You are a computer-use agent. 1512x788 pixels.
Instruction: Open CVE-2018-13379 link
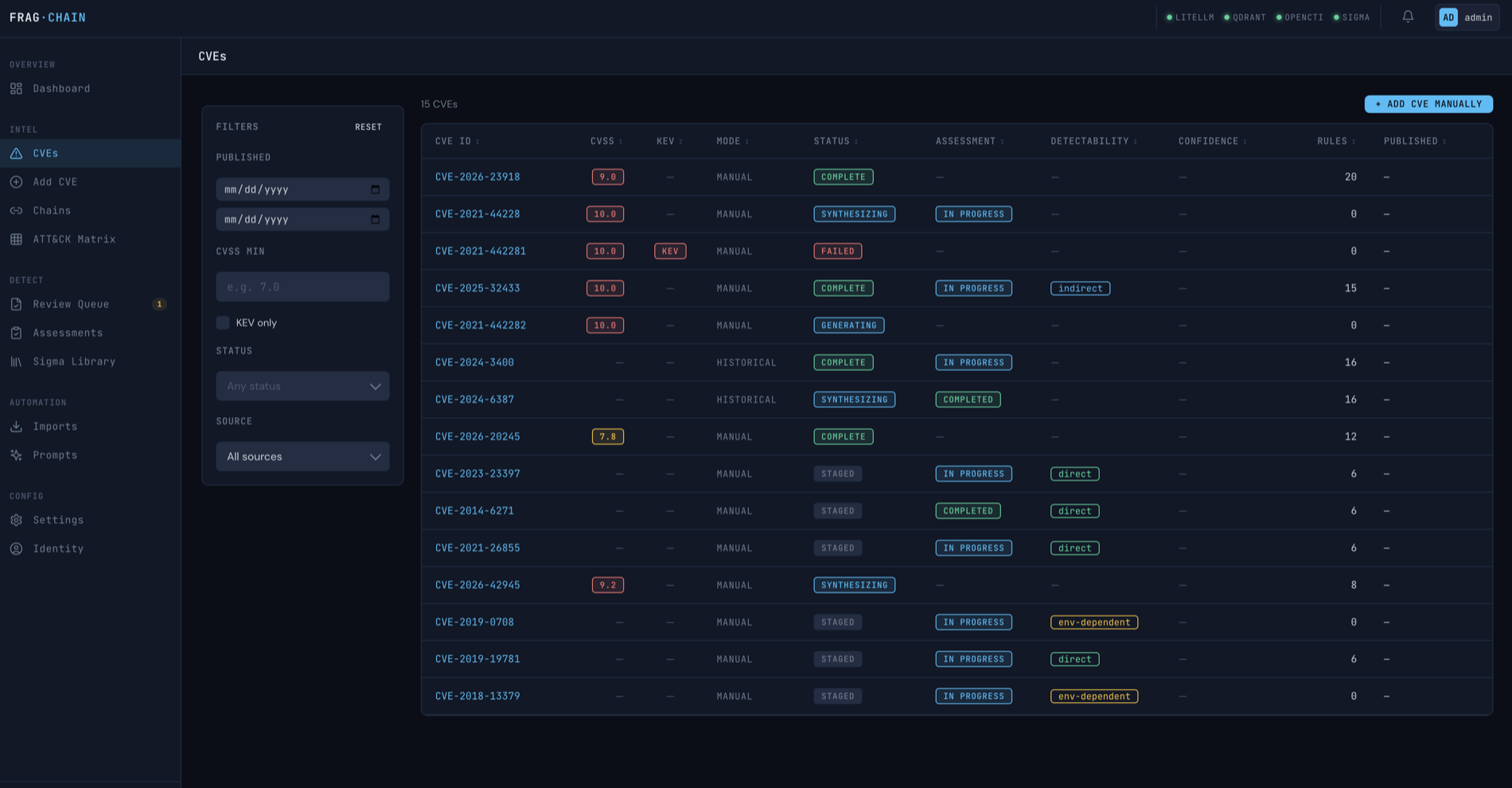477,696
